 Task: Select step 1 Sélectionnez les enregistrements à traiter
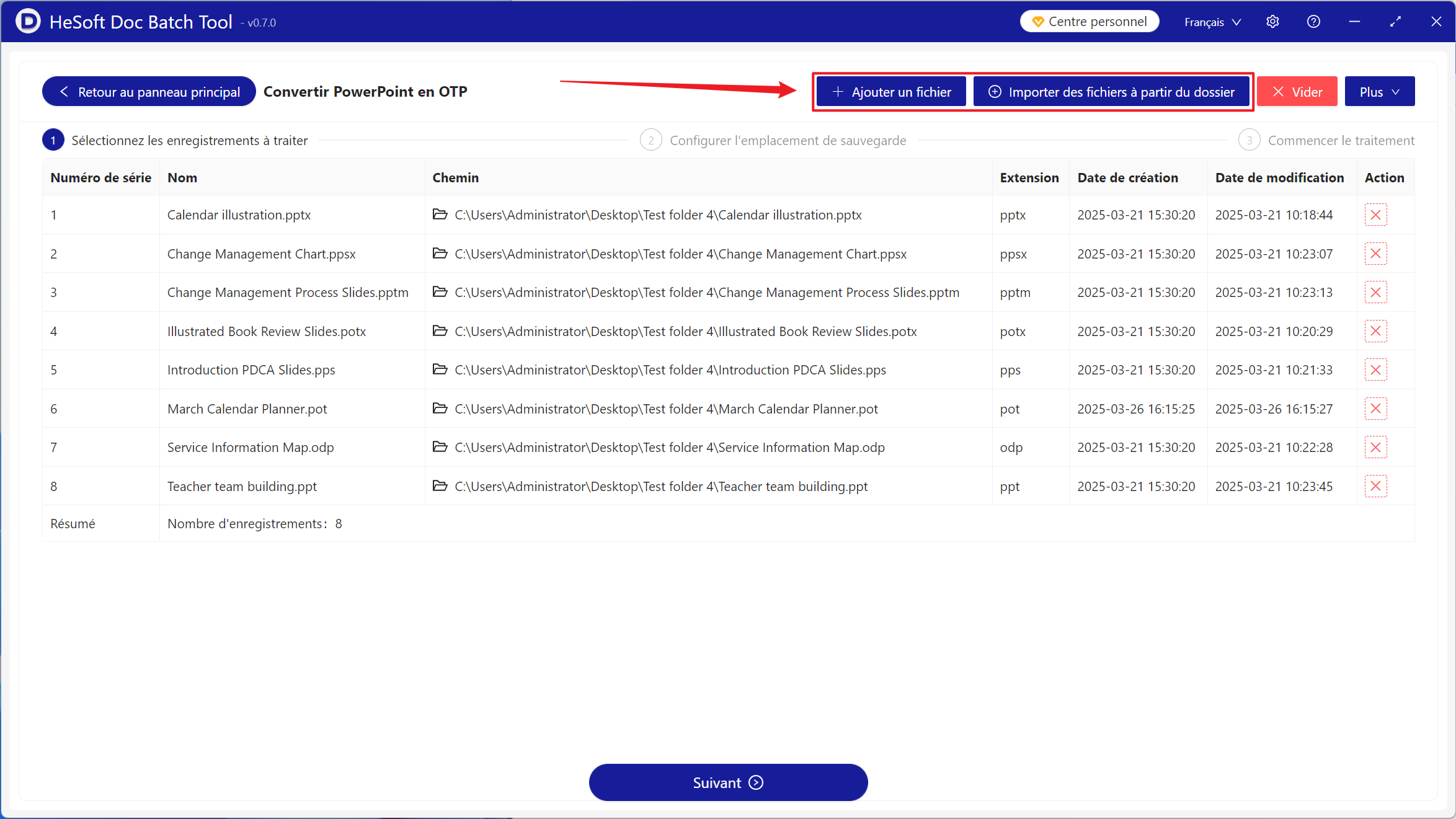(x=175, y=141)
